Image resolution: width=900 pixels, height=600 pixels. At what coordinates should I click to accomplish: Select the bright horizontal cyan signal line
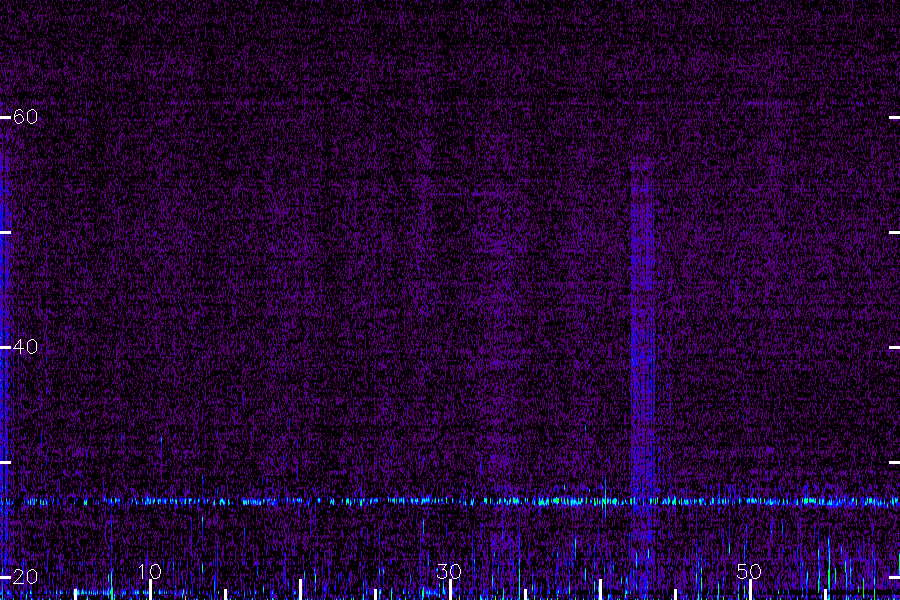point(450,501)
